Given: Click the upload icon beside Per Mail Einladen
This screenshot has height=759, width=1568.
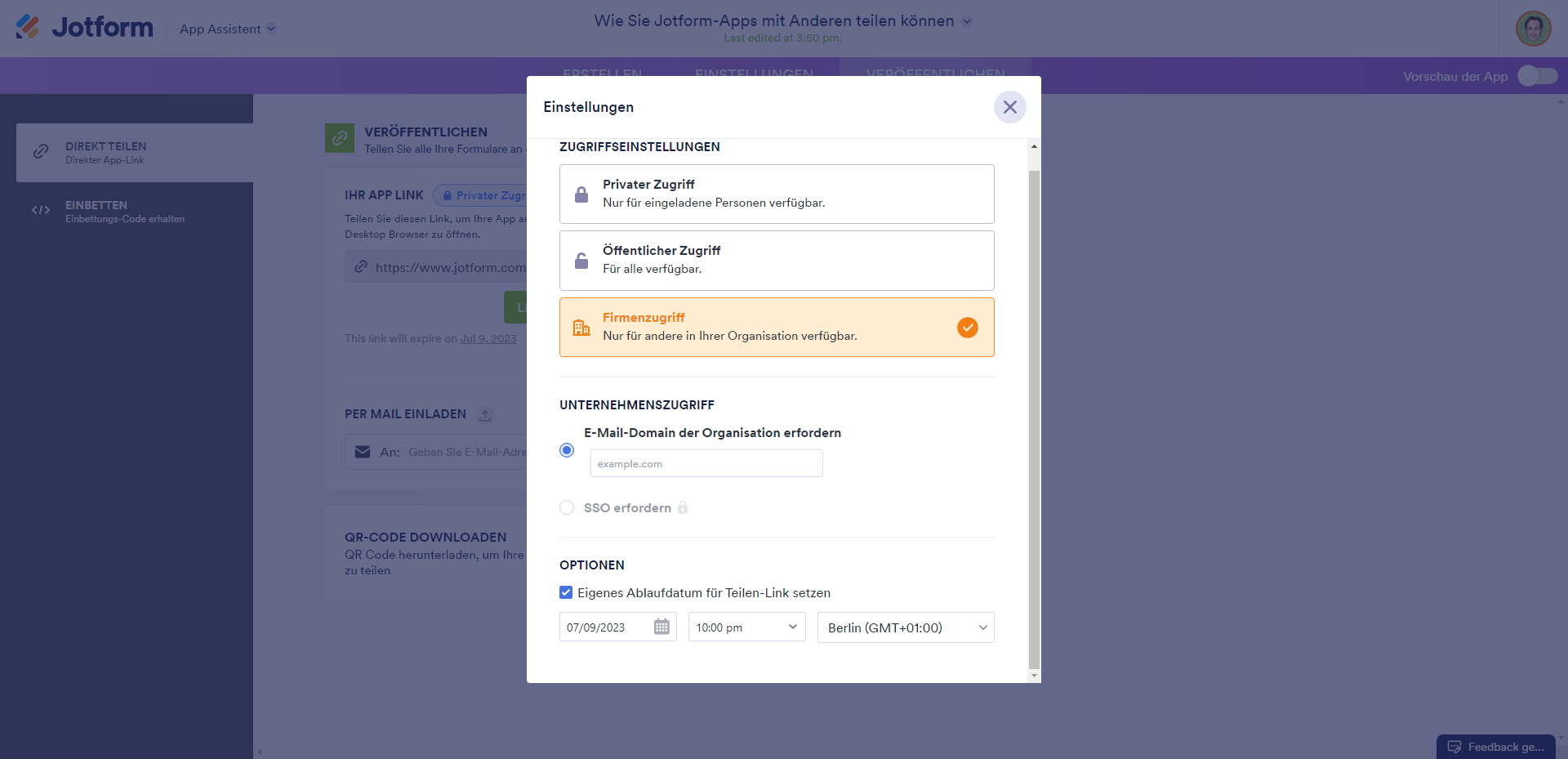Looking at the screenshot, I should 485,415.
